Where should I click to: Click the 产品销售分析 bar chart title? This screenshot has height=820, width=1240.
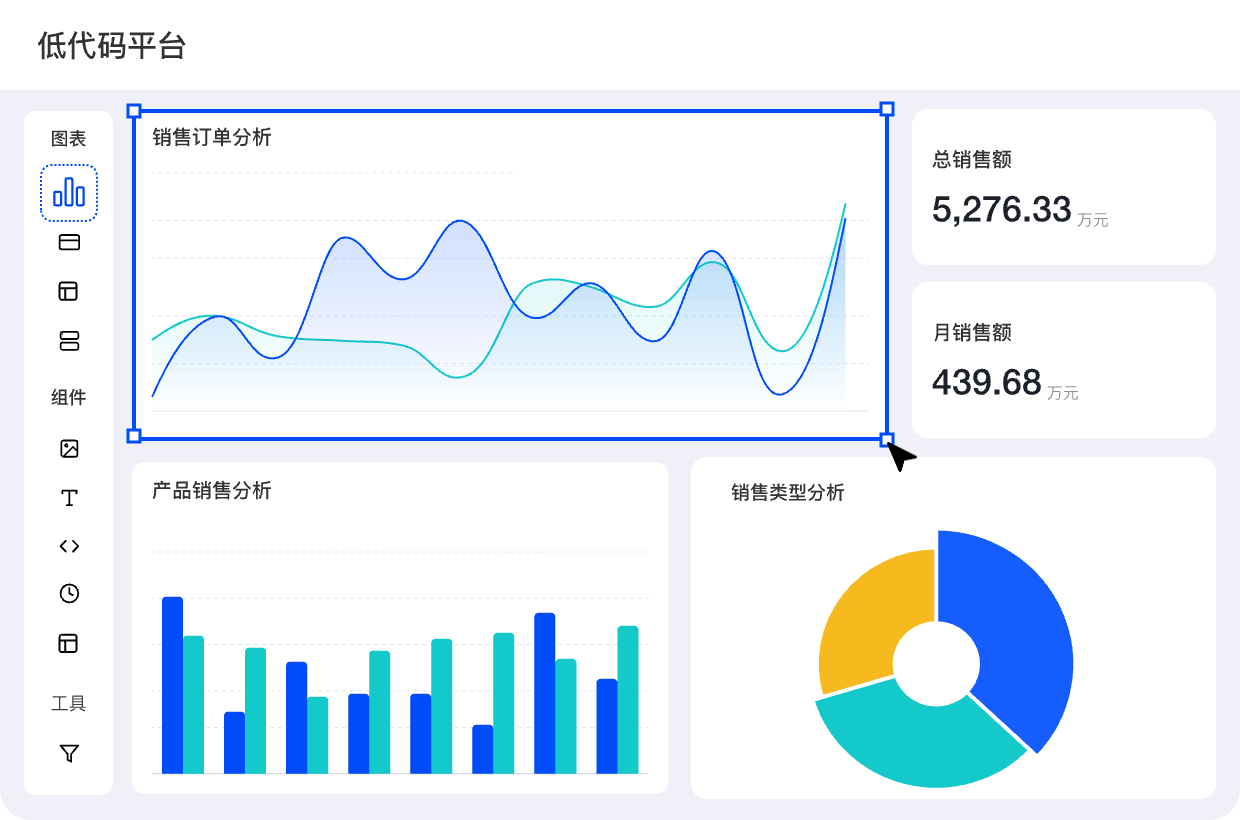click(212, 491)
